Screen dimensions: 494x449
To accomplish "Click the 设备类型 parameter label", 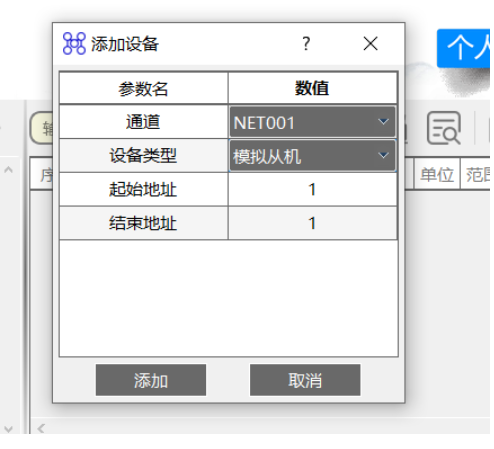I will pos(143,156).
